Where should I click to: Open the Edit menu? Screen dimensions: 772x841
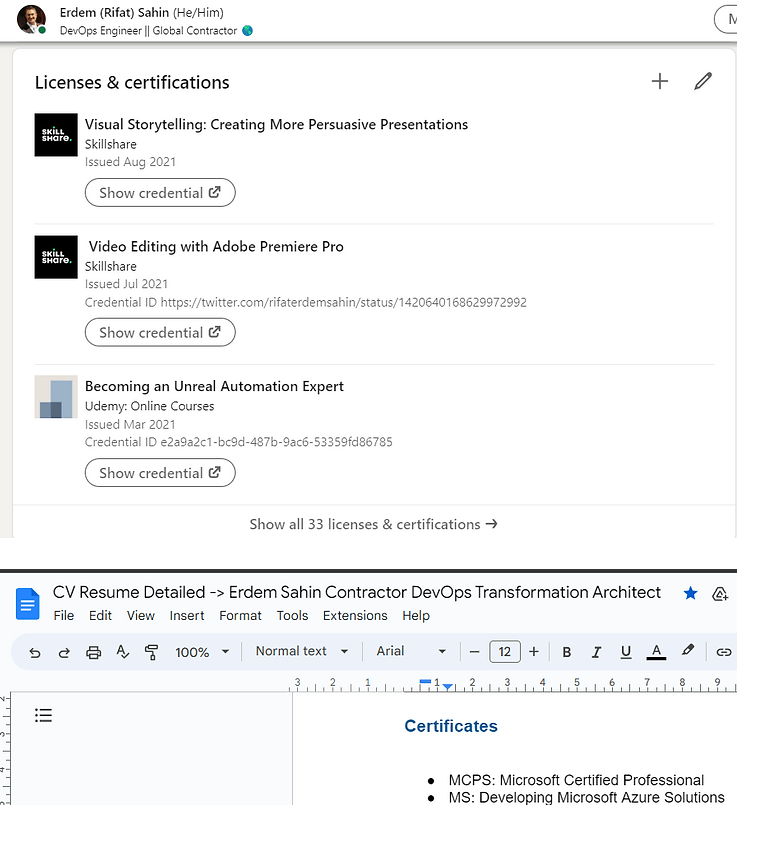(x=100, y=616)
